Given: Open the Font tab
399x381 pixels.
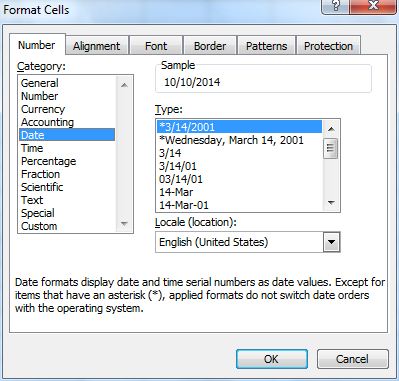Looking at the screenshot, I should click(156, 46).
